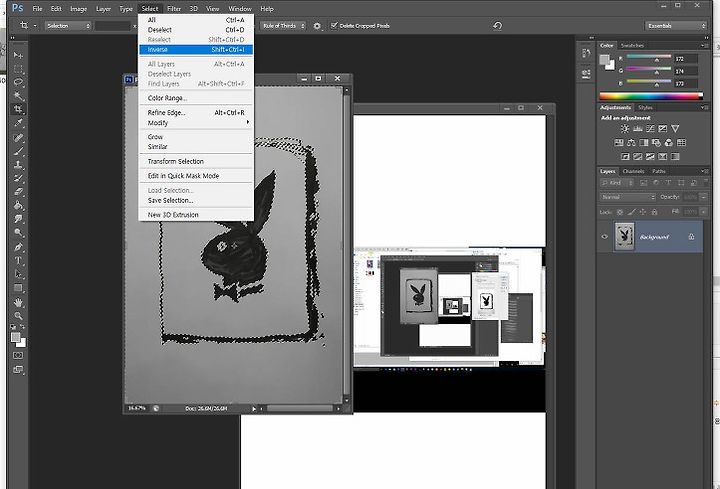Select the Paint Bucket tool

point(18,206)
